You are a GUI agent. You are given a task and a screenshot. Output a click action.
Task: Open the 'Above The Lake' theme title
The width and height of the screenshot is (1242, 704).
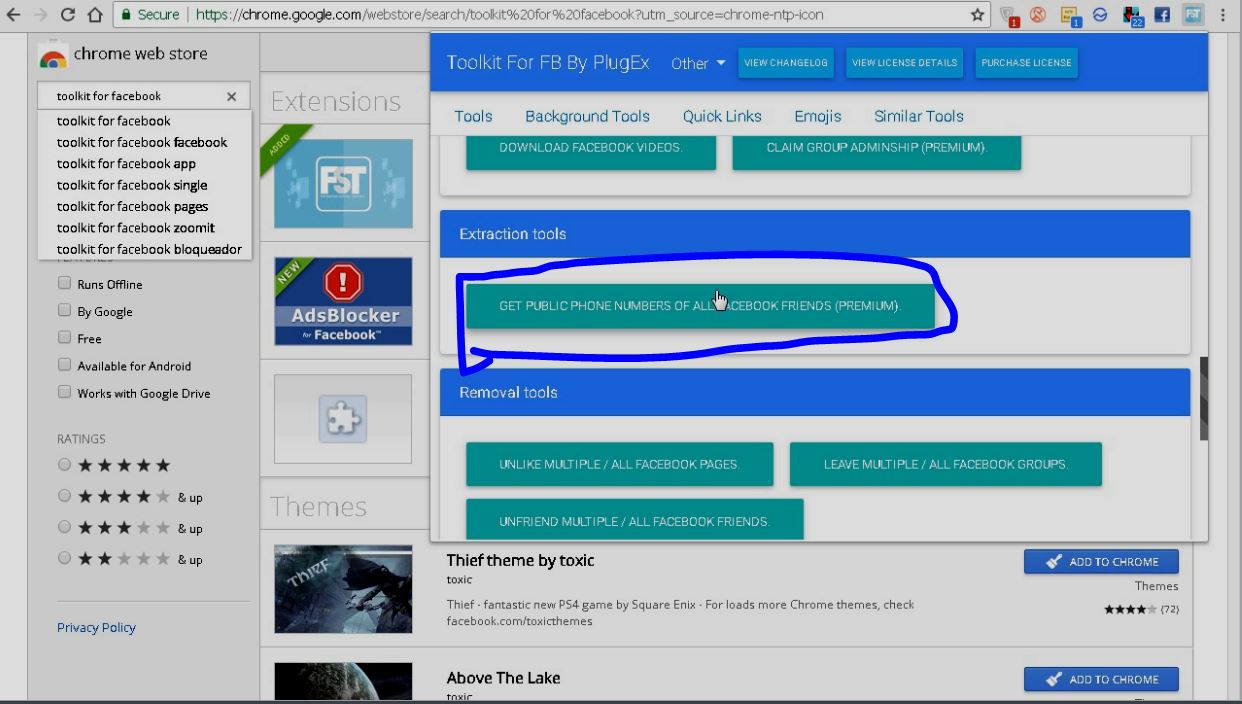[x=503, y=678]
